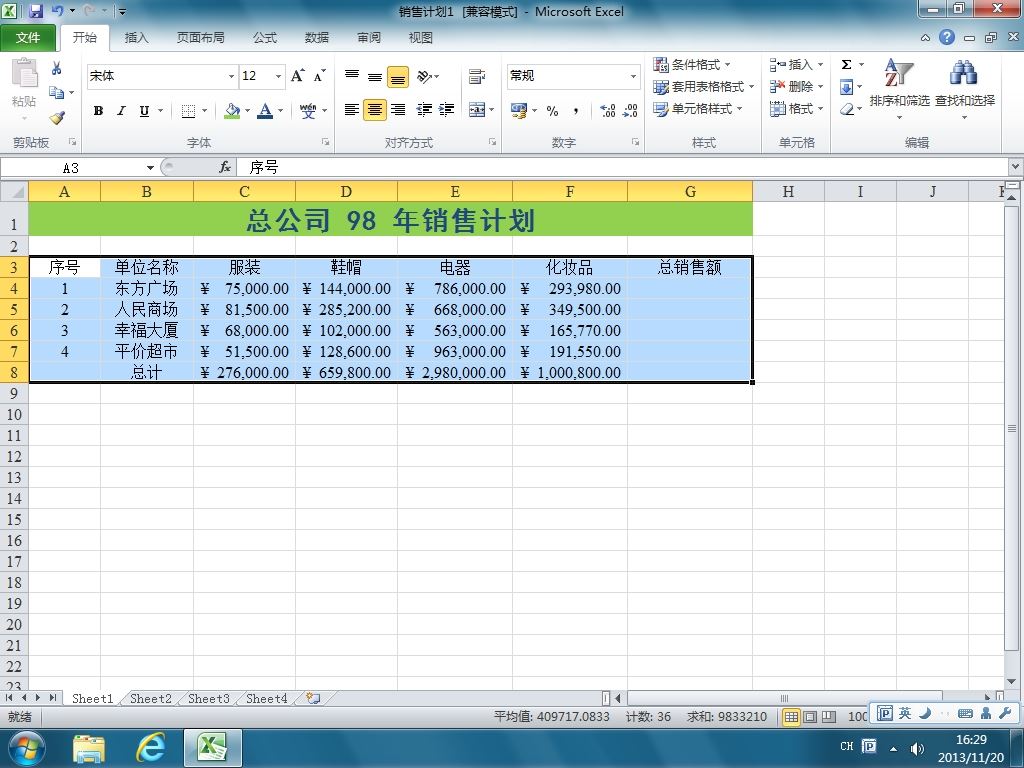Open the 条件格式 dropdown

point(692,64)
